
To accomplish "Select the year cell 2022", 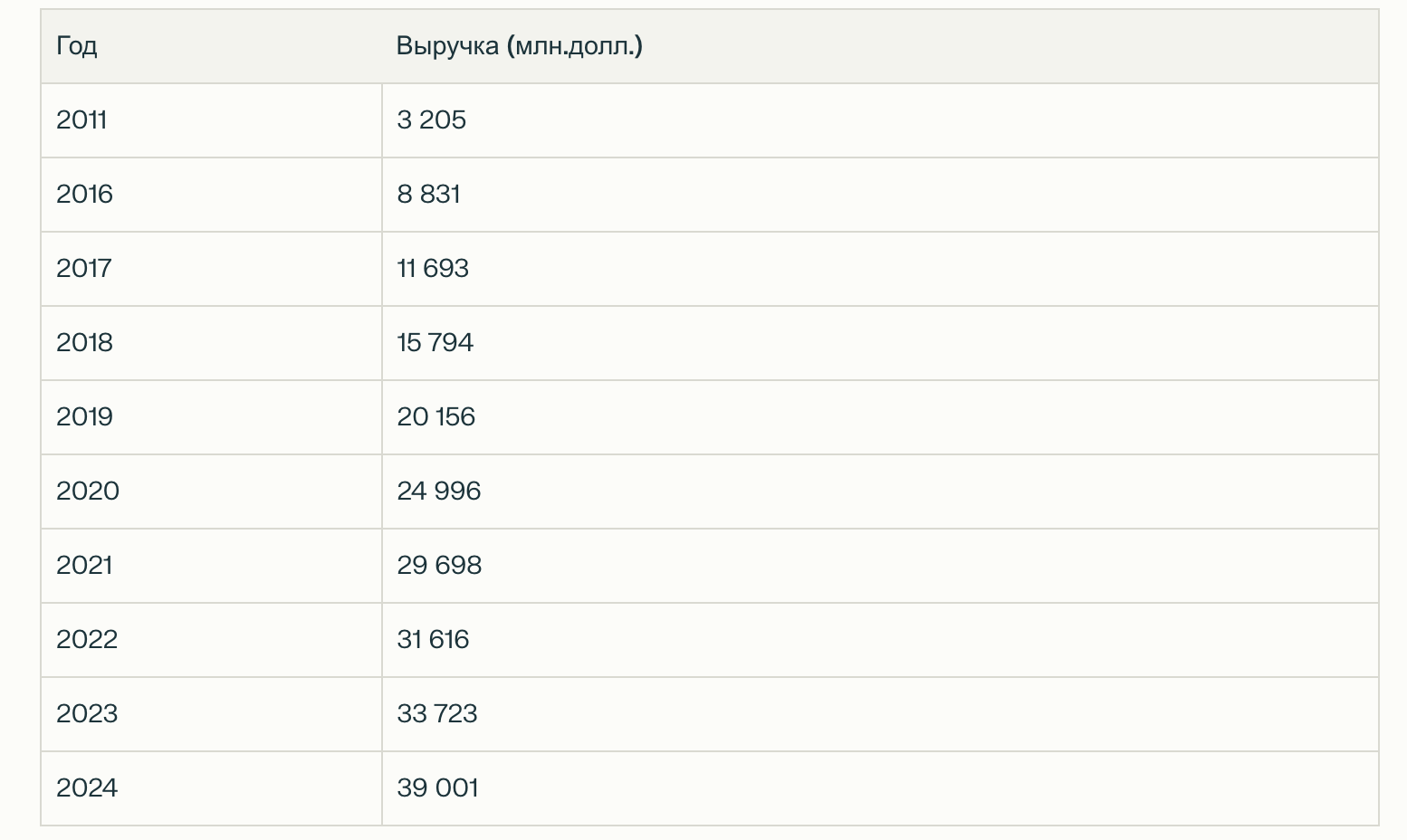I will click(x=87, y=640).
